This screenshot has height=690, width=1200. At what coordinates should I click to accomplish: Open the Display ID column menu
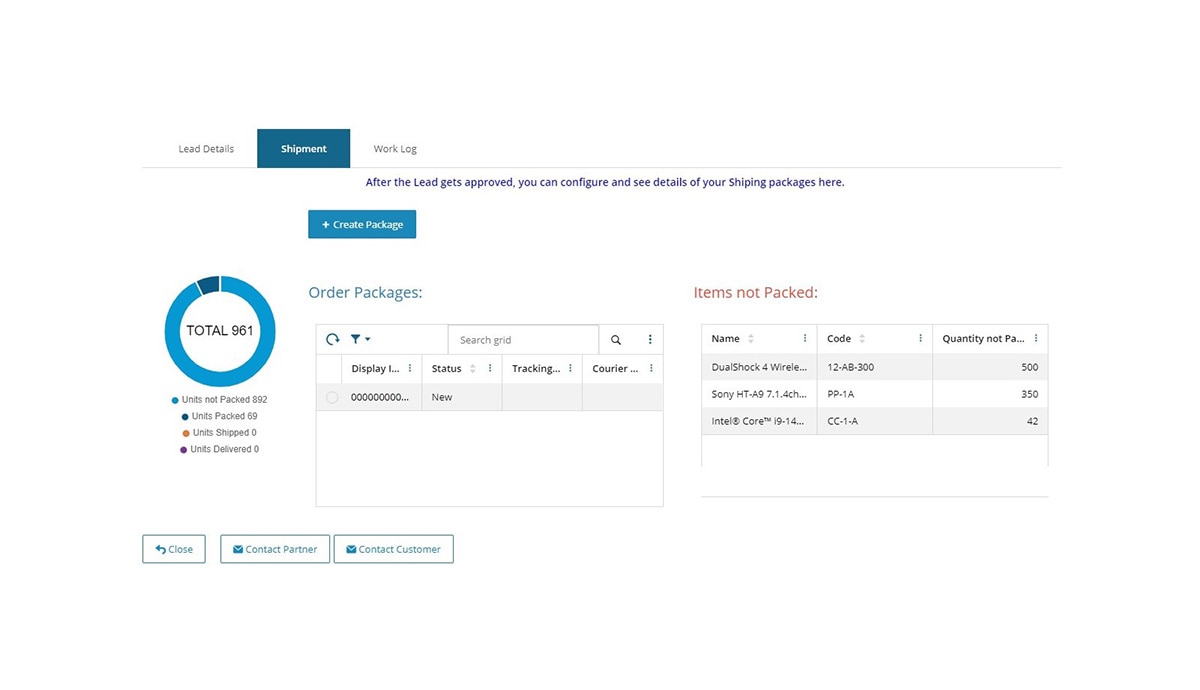(410, 369)
